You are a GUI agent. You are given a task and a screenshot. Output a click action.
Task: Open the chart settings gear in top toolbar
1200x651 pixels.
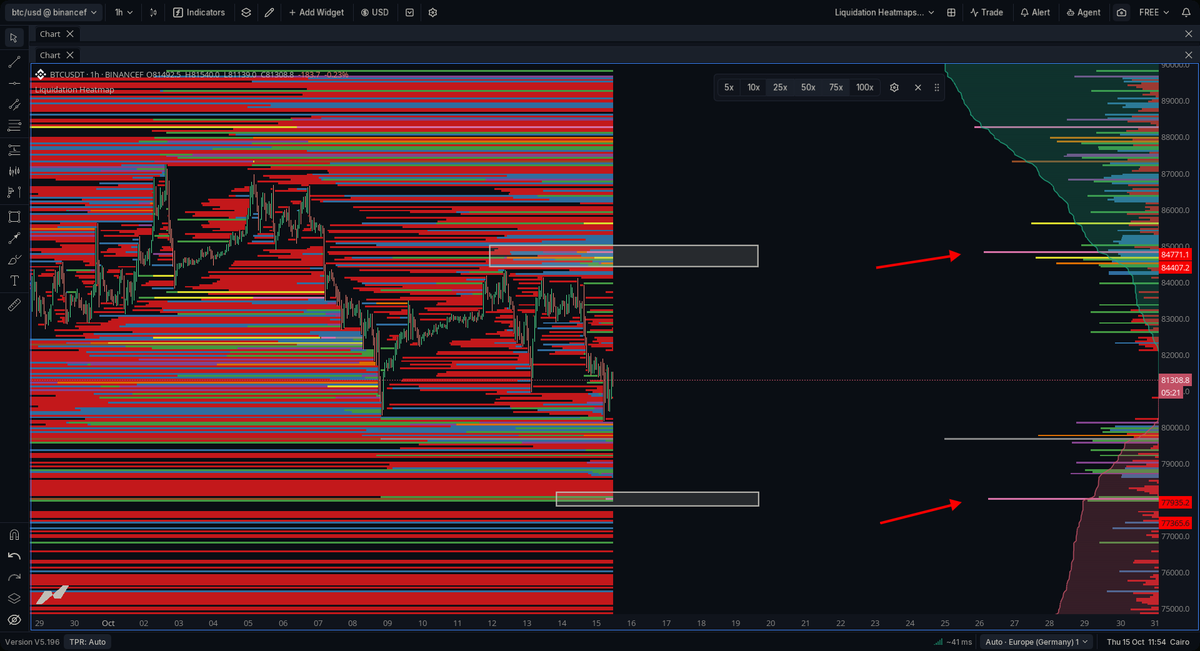(433, 13)
